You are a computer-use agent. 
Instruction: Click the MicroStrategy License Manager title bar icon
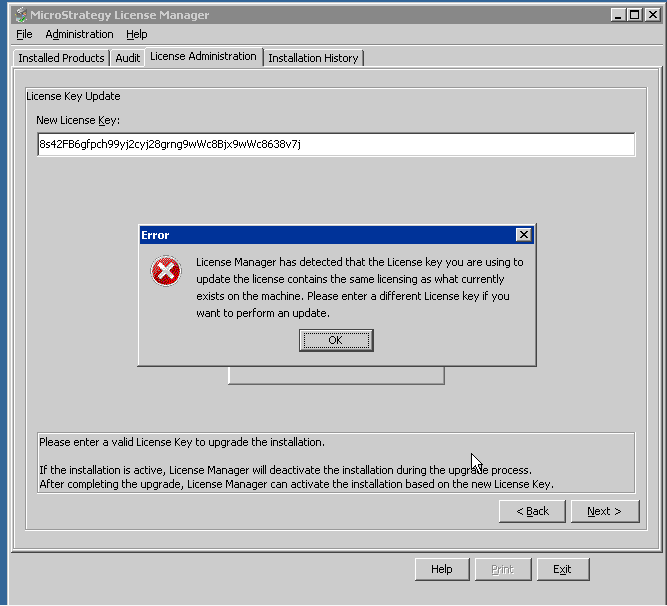tap(20, 15)
